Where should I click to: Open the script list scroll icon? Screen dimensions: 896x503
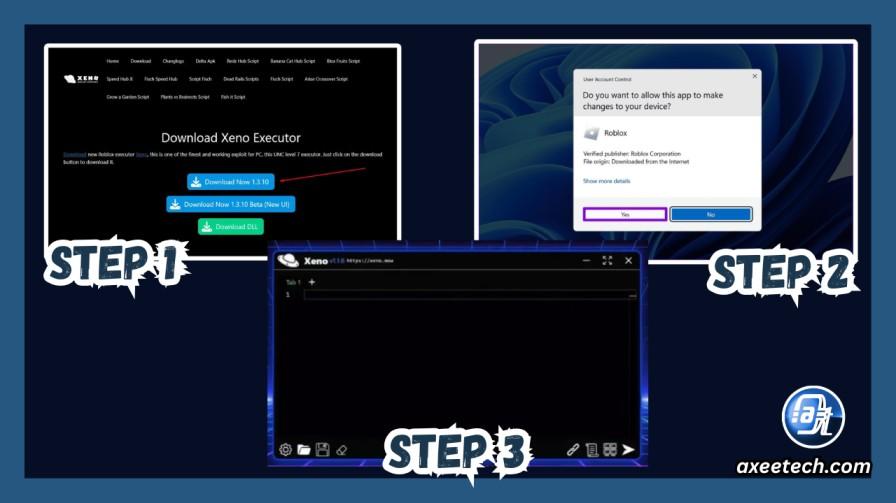pos(592,450)
